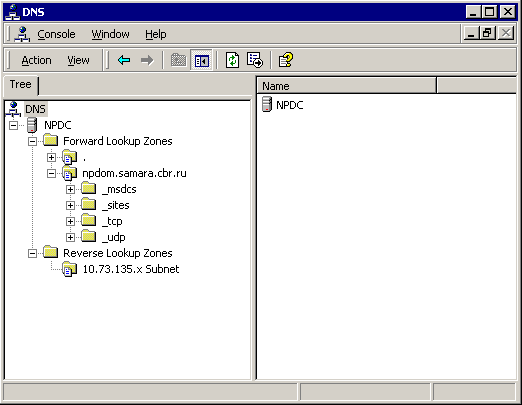Click the Help toolbar icon

pyautogui.click(x=286, y=60)
